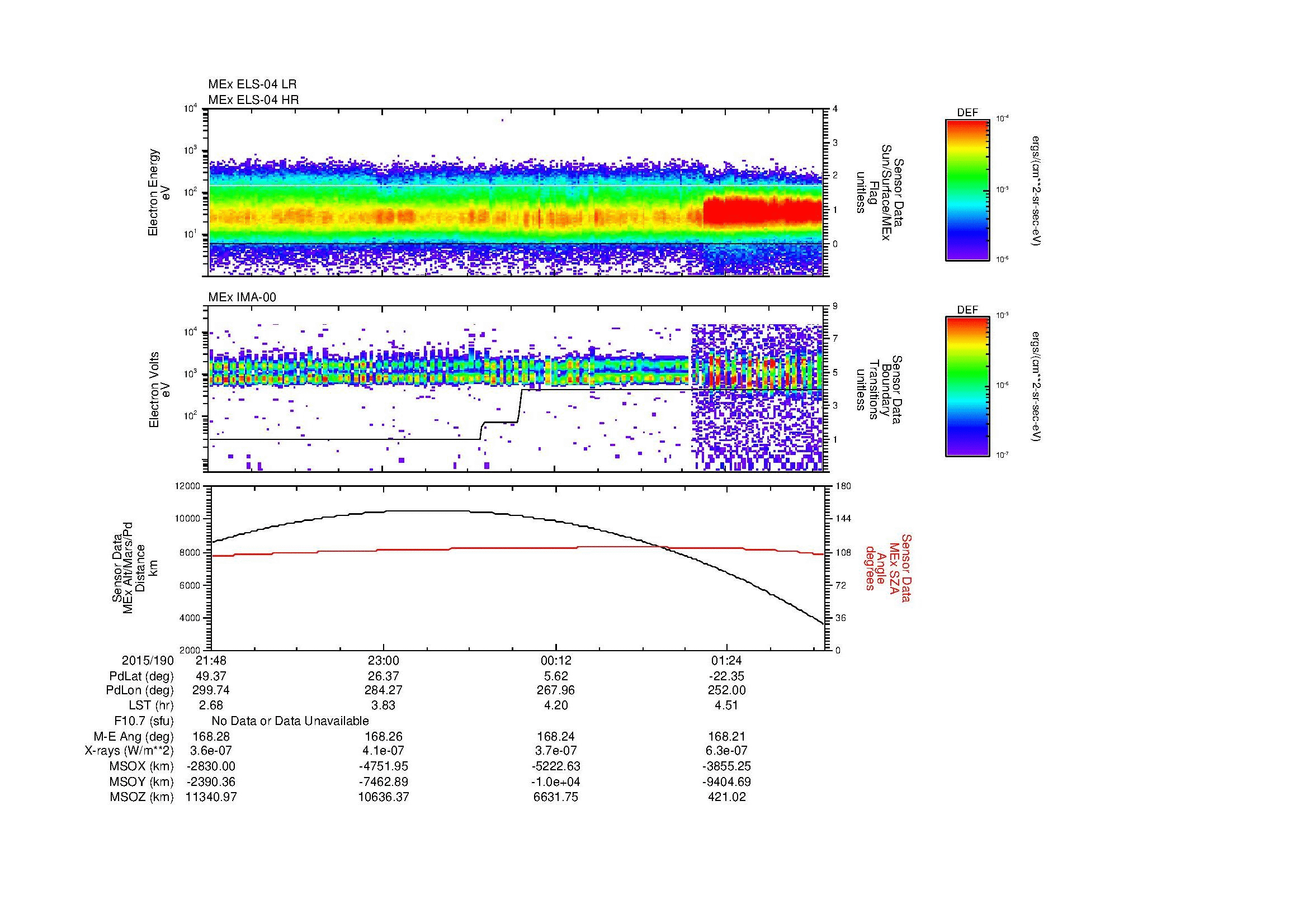Click the 'MEx IMA-00' panel title

click(x=242, y=297)
